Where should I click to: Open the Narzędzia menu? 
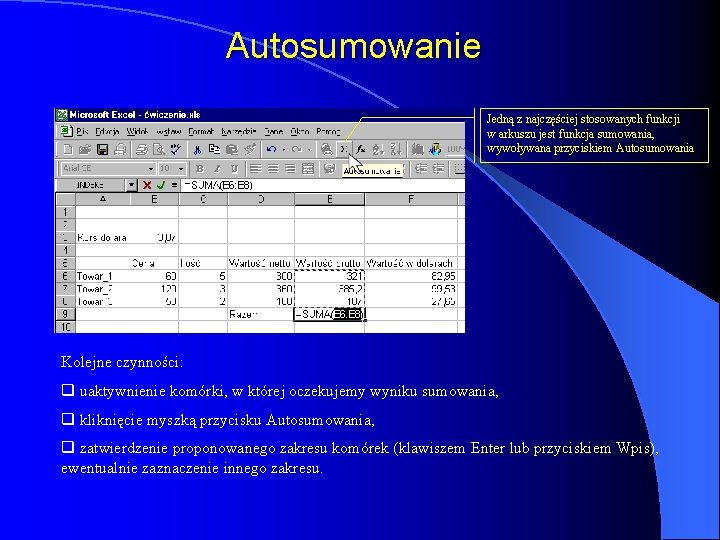(x=239, y=132)
